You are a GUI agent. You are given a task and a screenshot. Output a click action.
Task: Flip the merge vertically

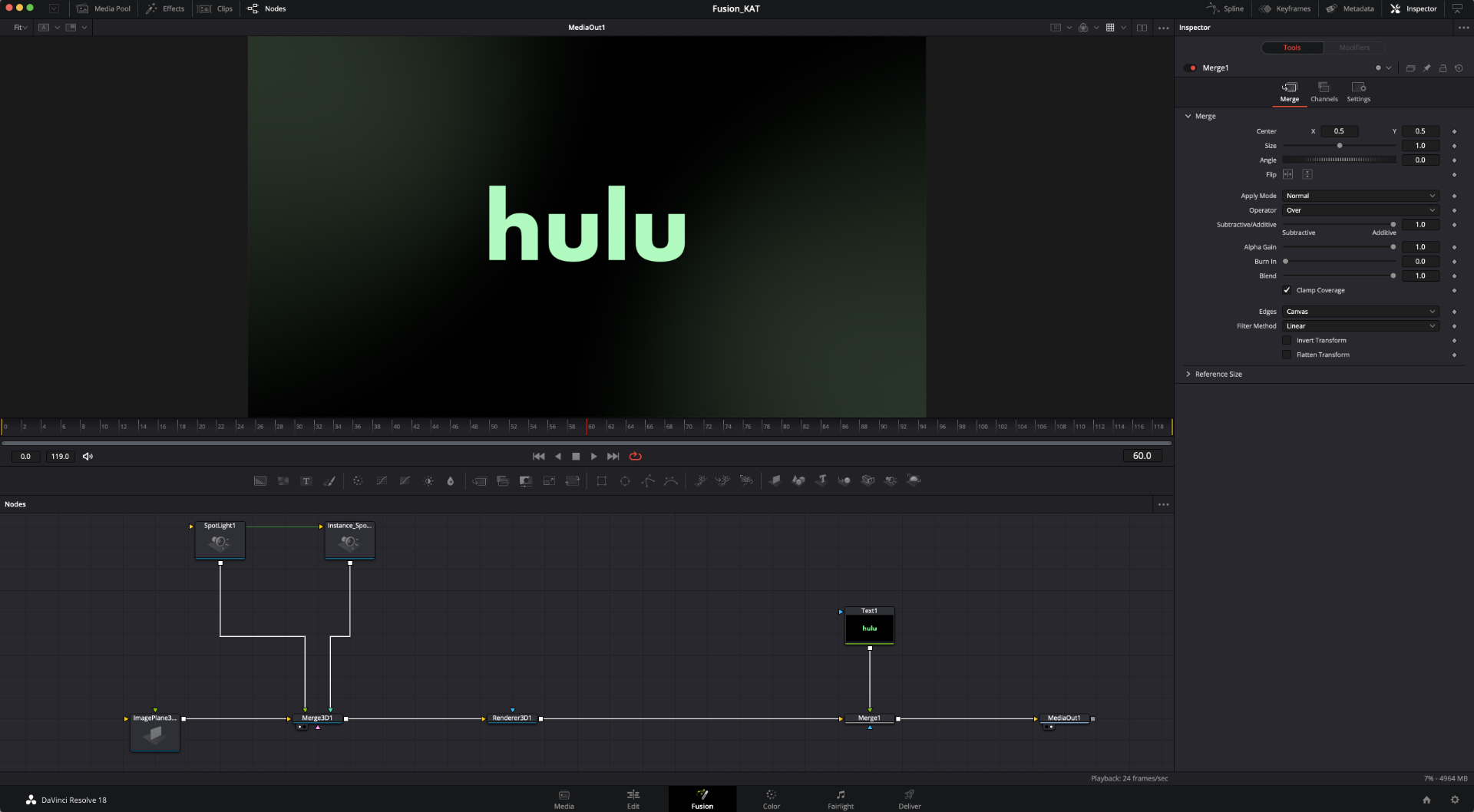coord(1307,174)
